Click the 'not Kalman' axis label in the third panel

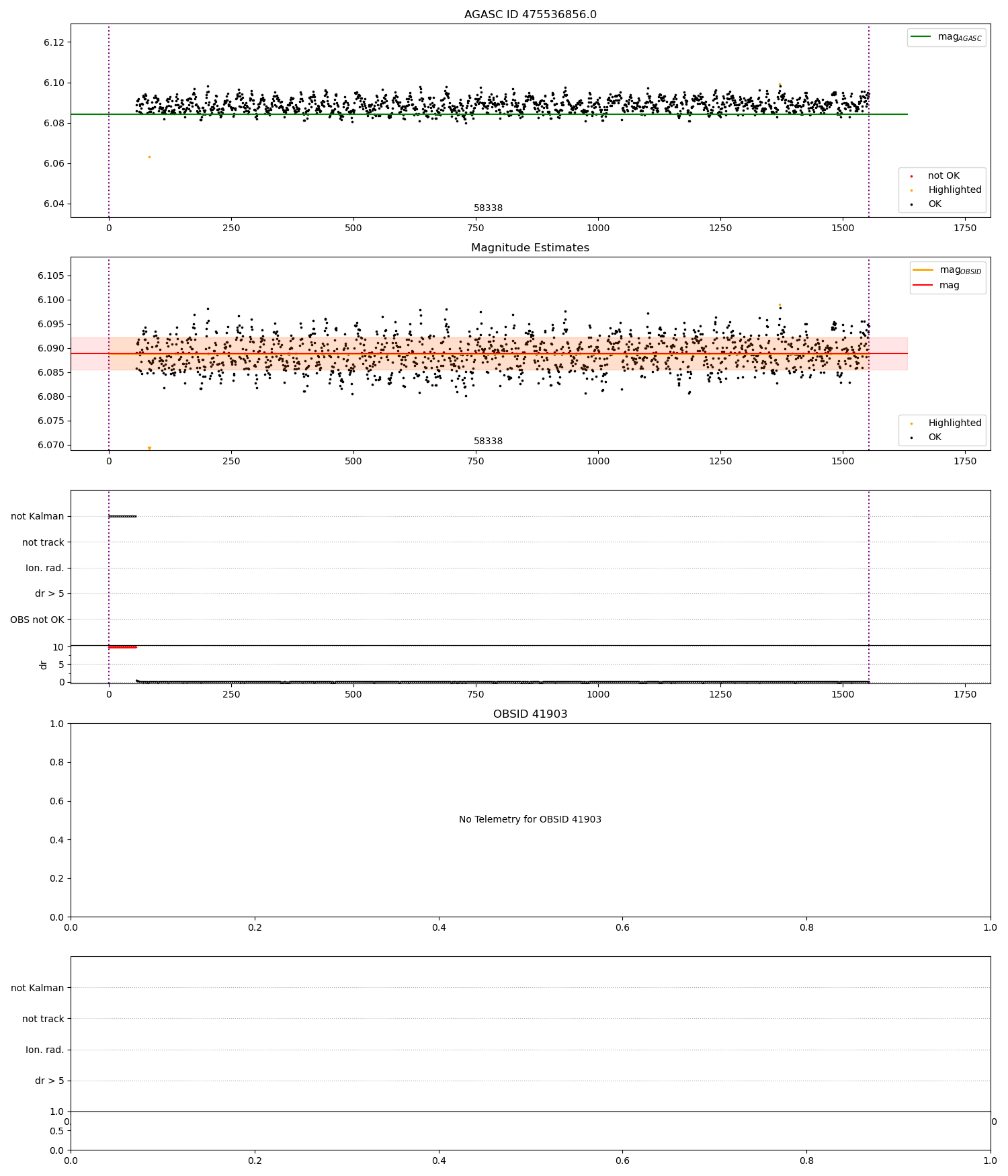[x=38, y=517]
